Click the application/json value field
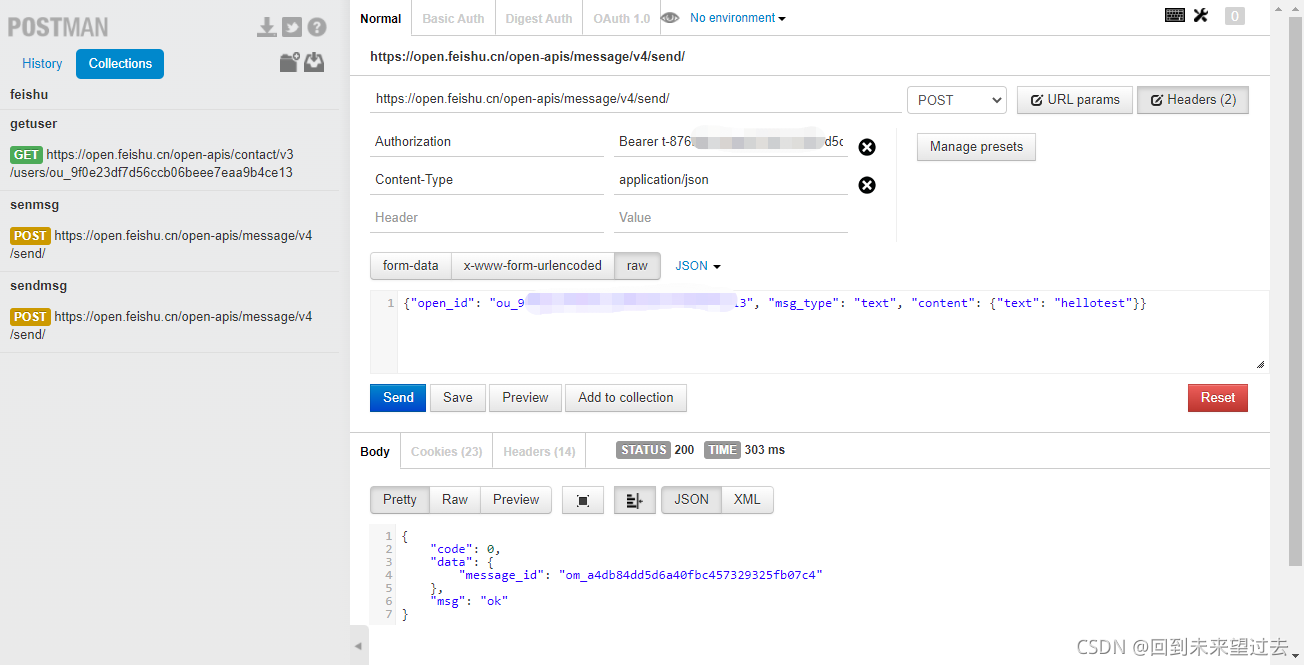 tap(731, 180)
